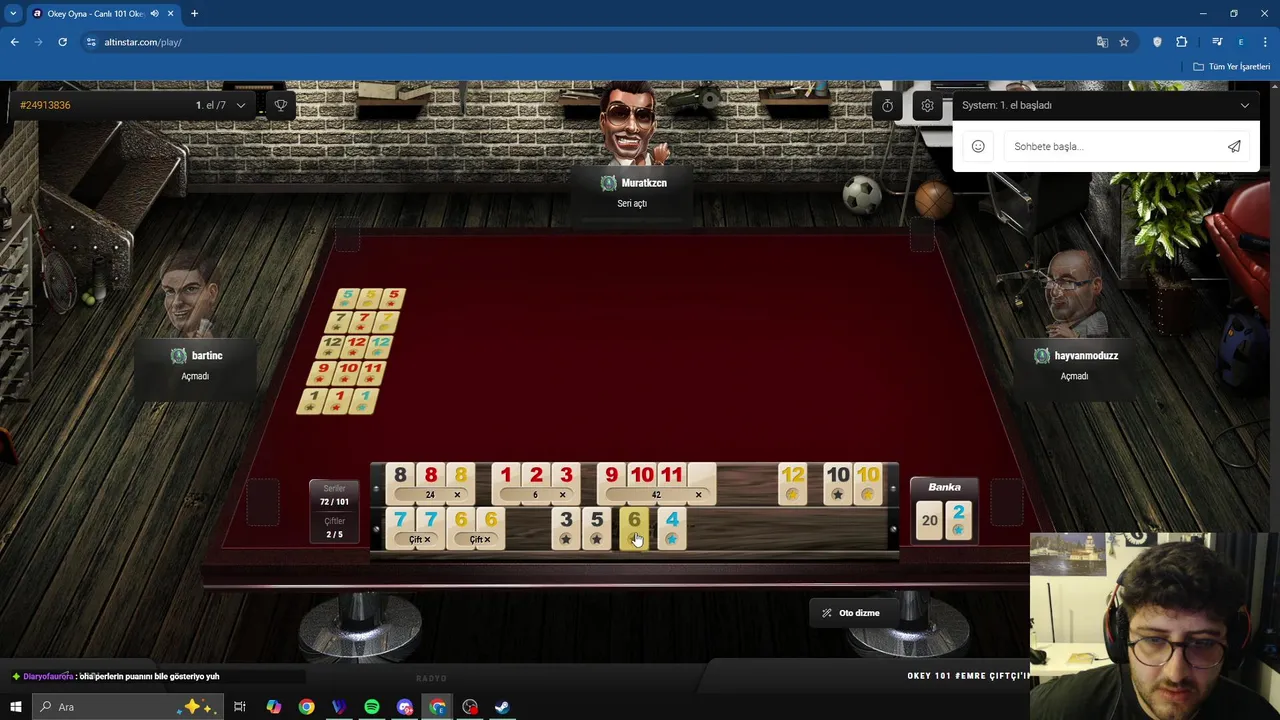Open Chrome three-dot menu
Viewport: 1280px width, 720px height.
tap(1264, 42)
